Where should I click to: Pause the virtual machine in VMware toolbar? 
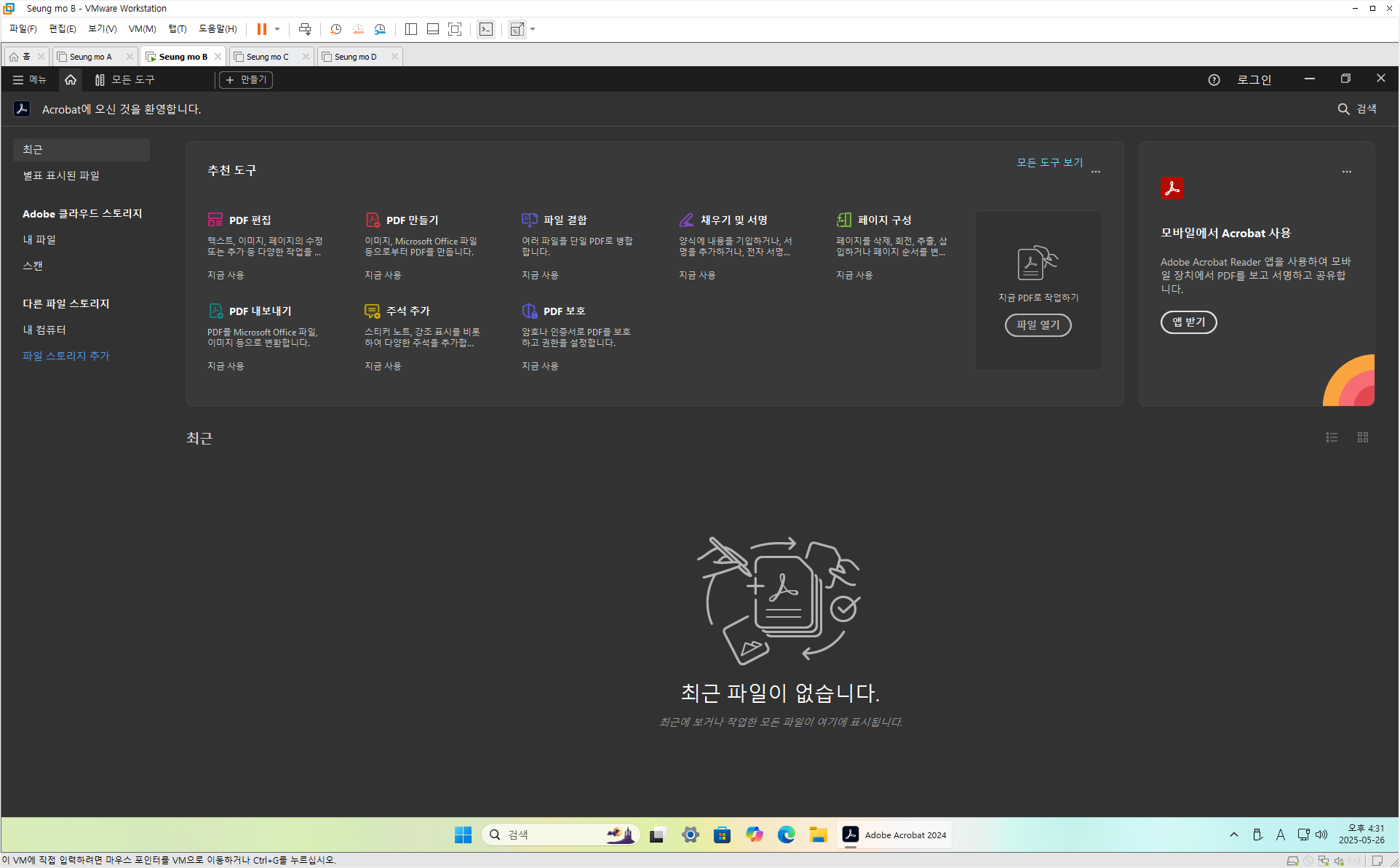point(262,29)
